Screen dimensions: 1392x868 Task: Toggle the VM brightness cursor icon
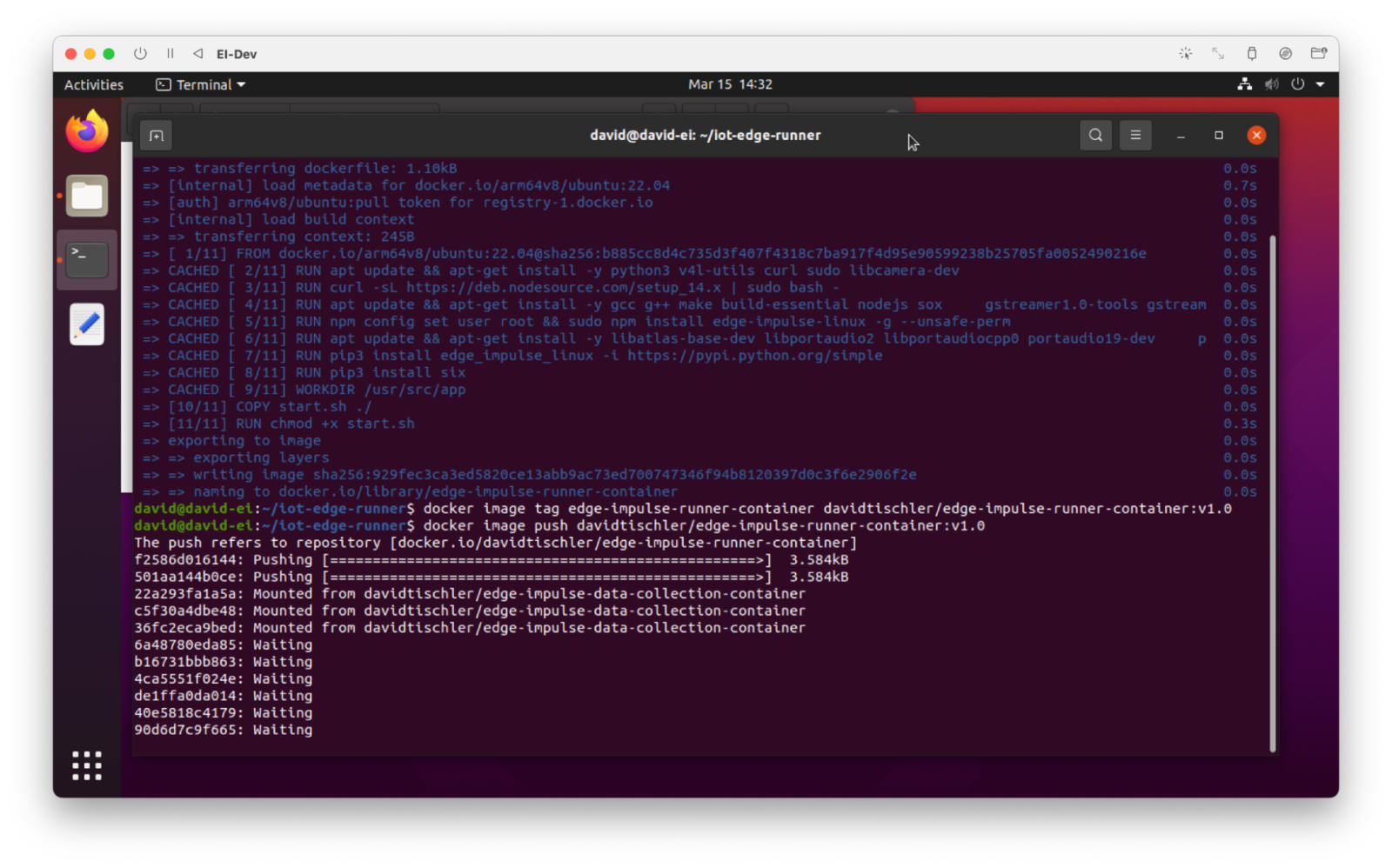pyautogui.click(x=1185, y=54)
